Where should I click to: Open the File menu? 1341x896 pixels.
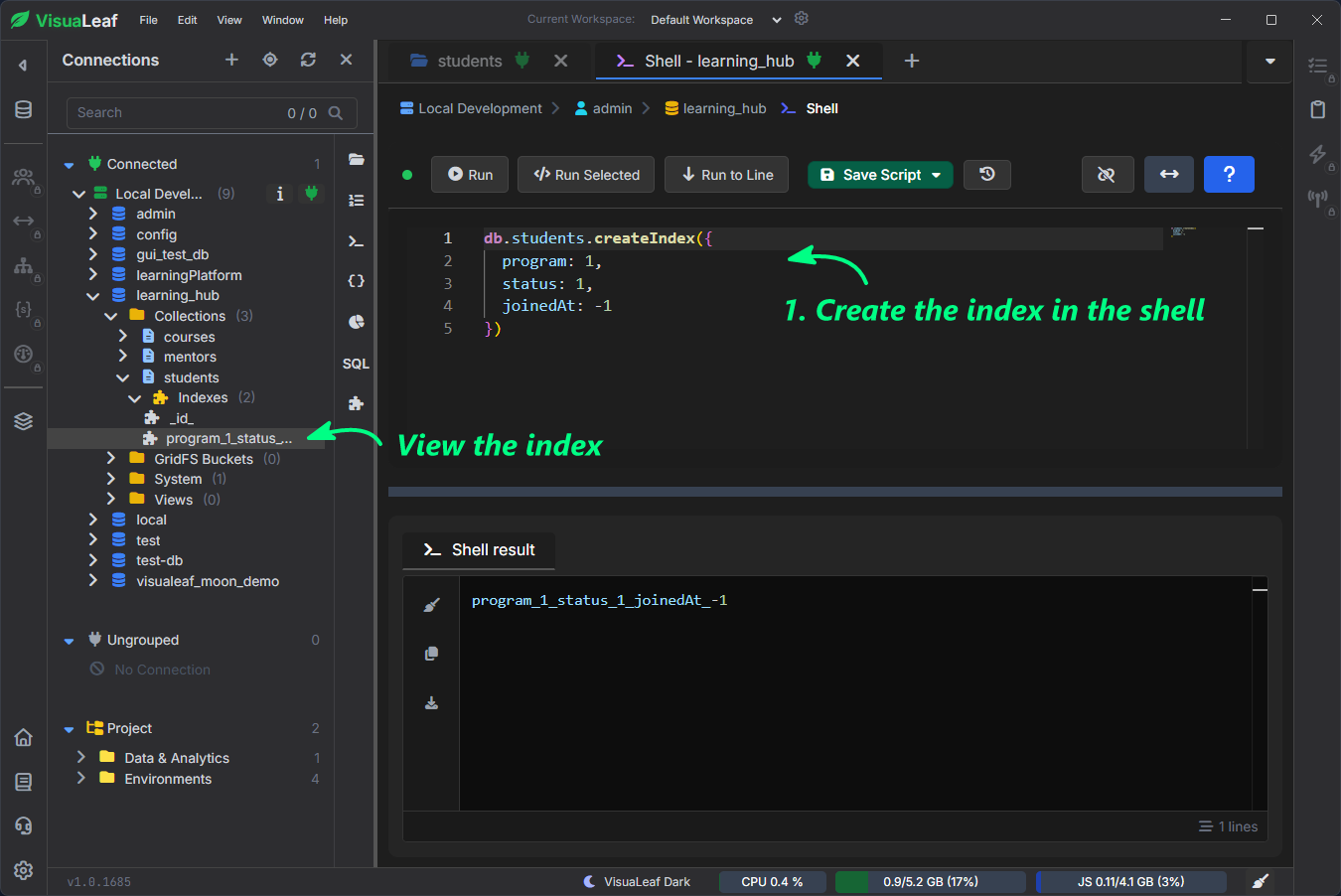coord(148,20)
